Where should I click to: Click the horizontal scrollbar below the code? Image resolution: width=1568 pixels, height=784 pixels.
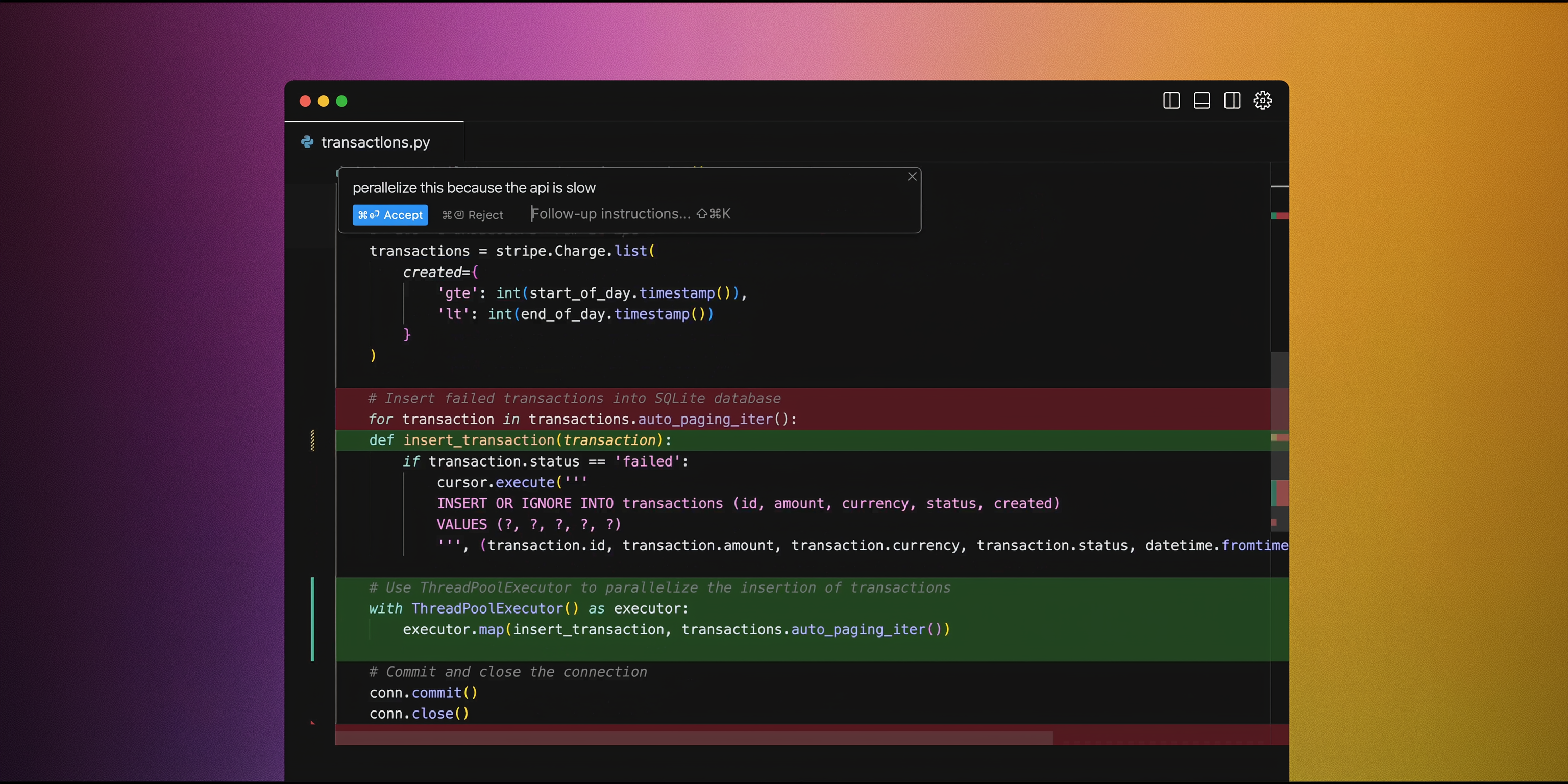694,737
